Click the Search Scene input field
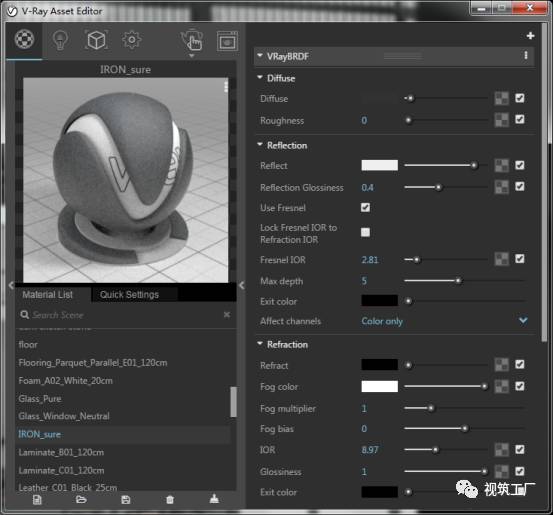Image resolution: width=554 pixels, height=515 pixels. click(x=125, y=314)
